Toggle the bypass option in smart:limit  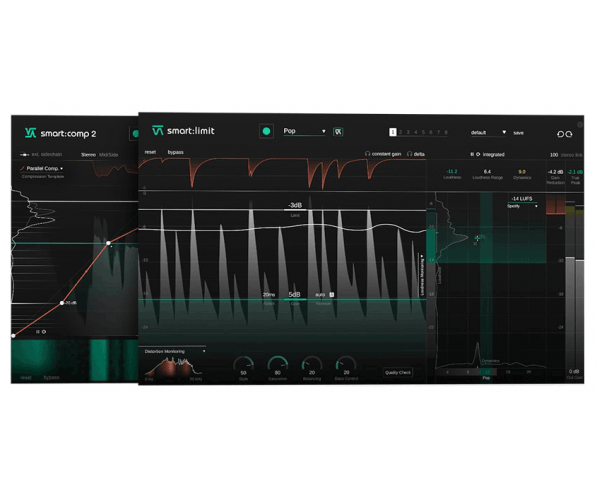coord(176,152)
